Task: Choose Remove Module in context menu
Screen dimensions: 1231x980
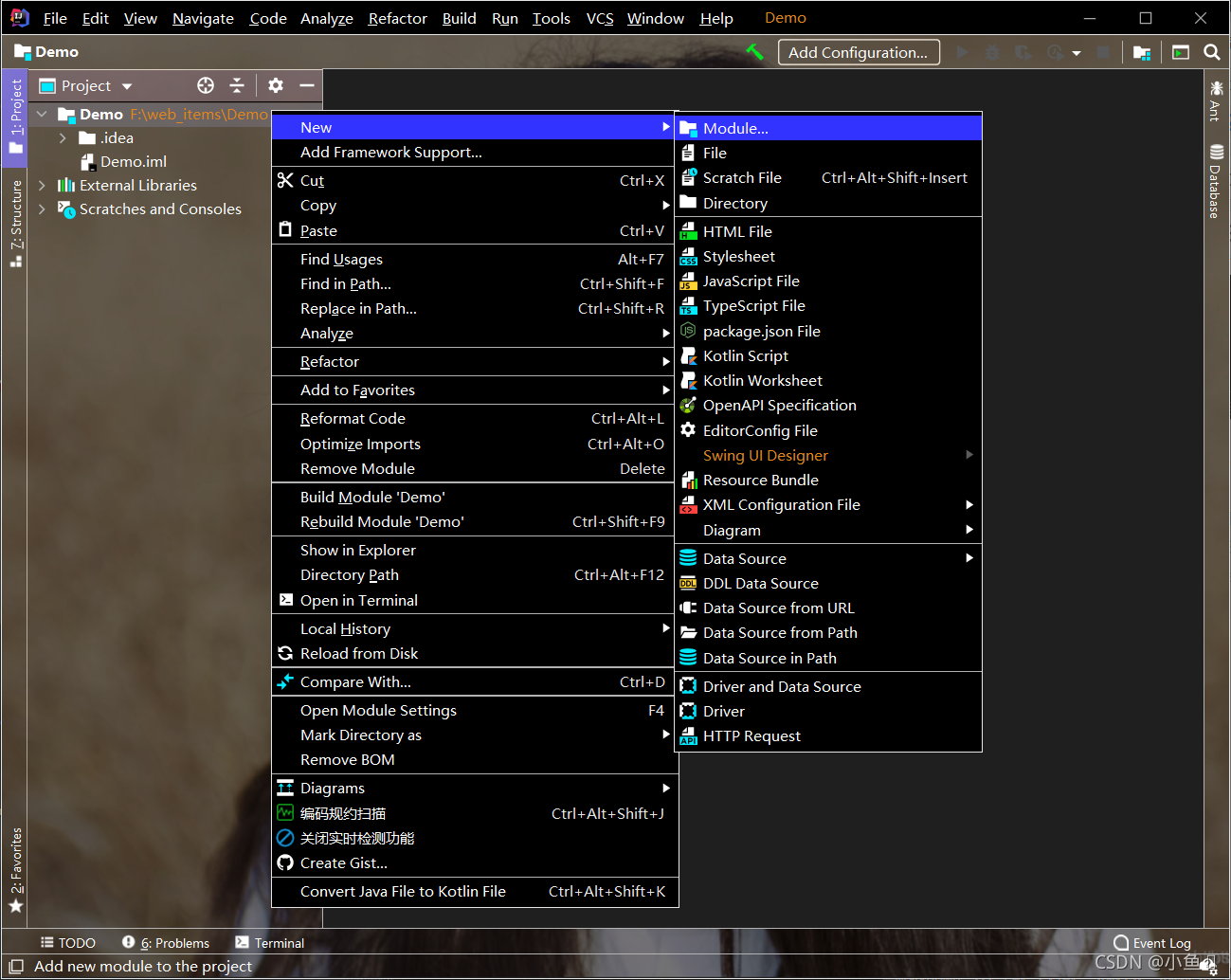Action: 473,468
